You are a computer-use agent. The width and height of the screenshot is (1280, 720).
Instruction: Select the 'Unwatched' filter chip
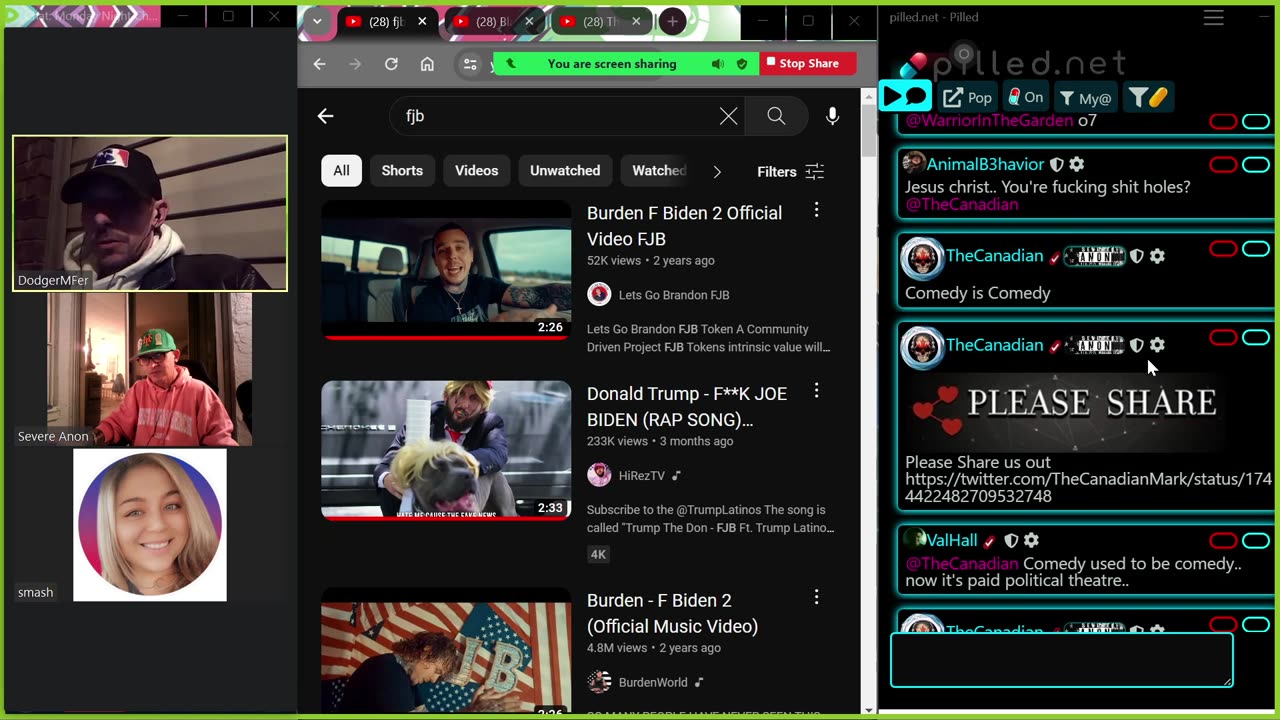pyautogui.click(x=565, y=171)
